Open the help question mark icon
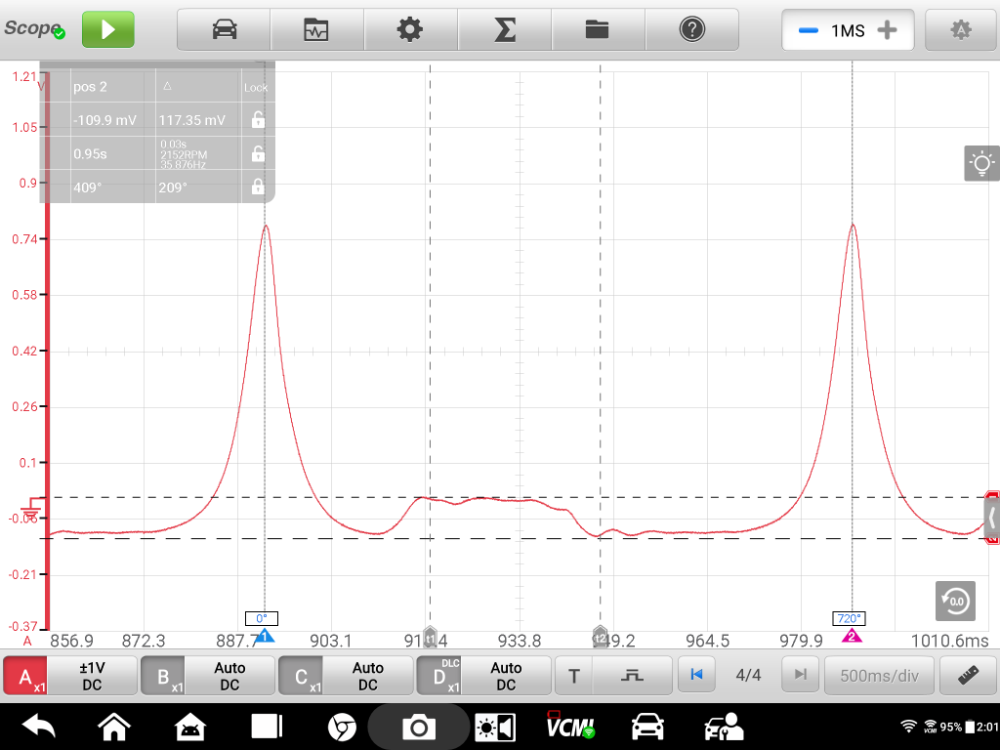 691,30
